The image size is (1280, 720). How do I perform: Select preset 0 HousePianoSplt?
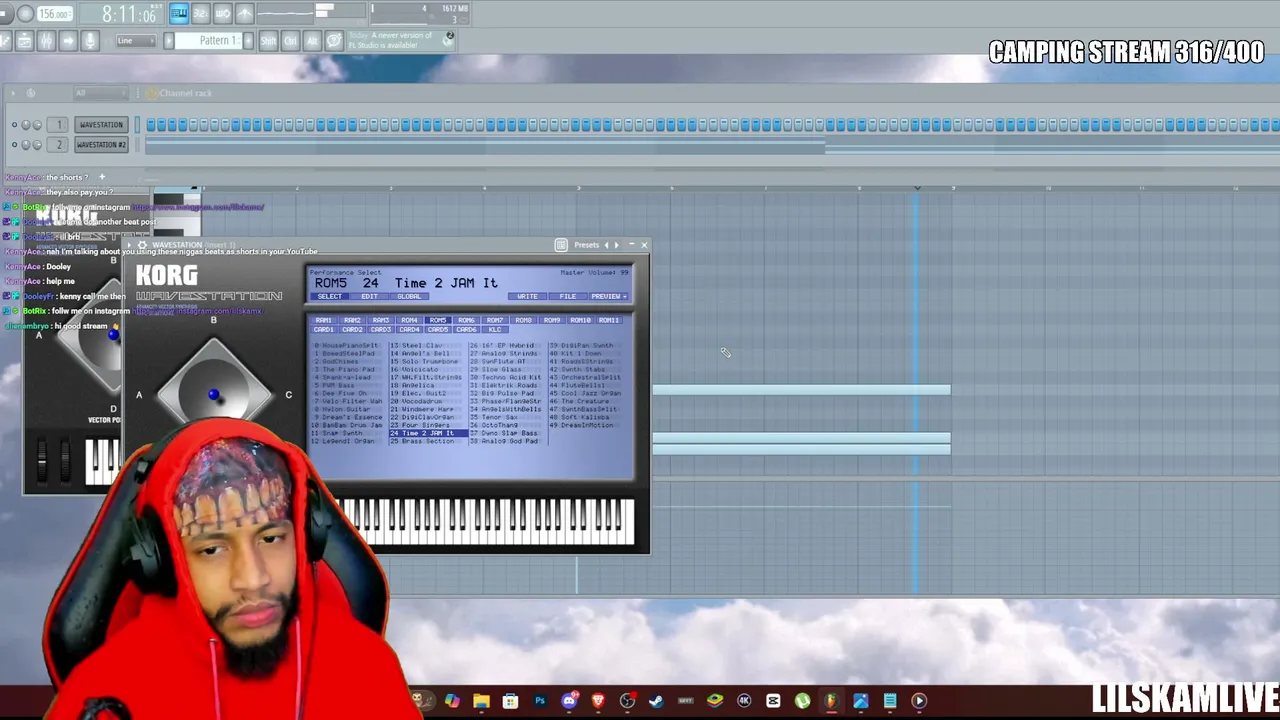(346, 346)
